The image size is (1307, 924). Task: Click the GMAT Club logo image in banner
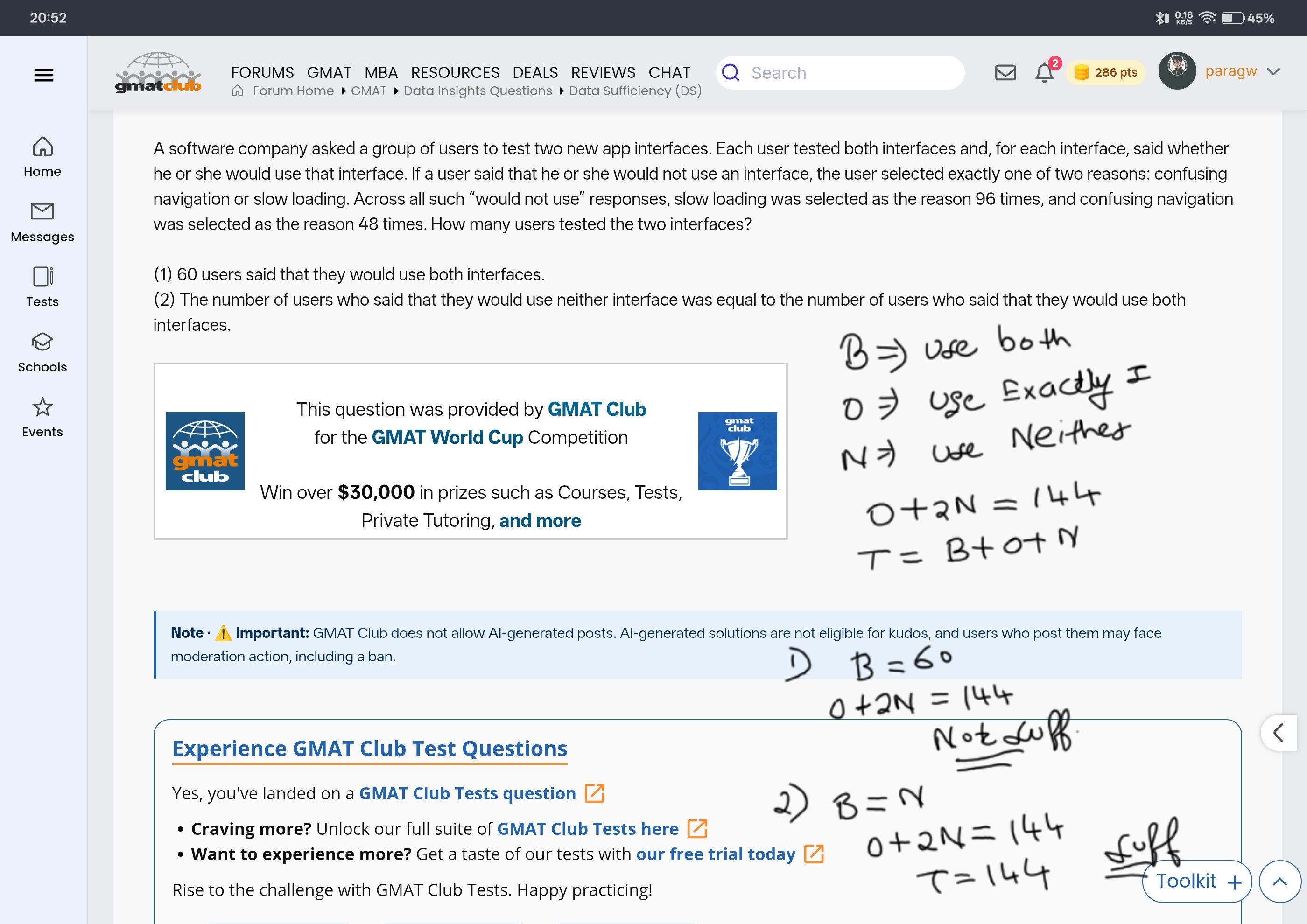point(205,451)
